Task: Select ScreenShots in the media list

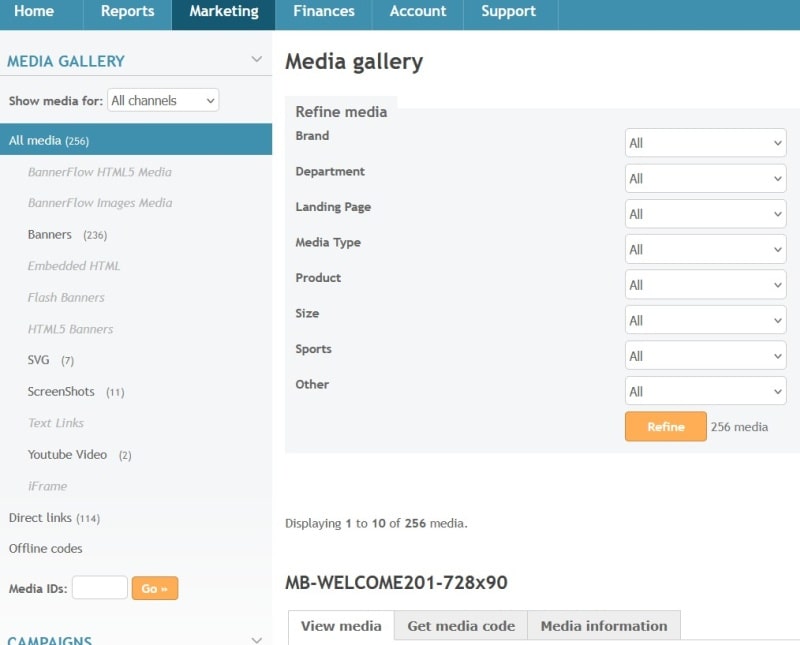Action: [x=61, y=392]
